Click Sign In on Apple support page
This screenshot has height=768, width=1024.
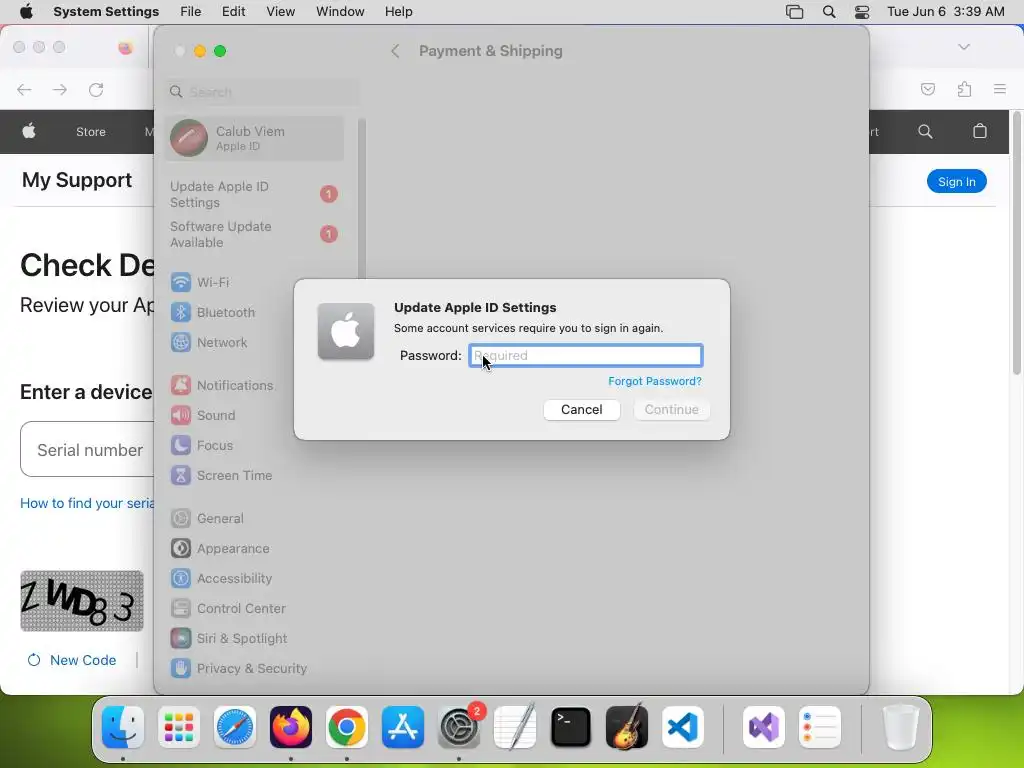(957, 182)
